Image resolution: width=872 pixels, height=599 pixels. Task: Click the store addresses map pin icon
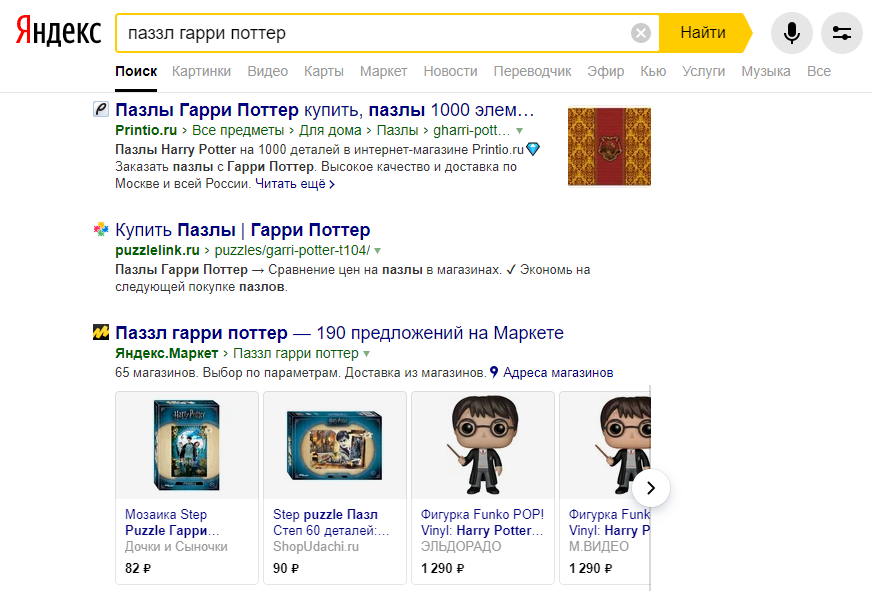tap(494, 372)
